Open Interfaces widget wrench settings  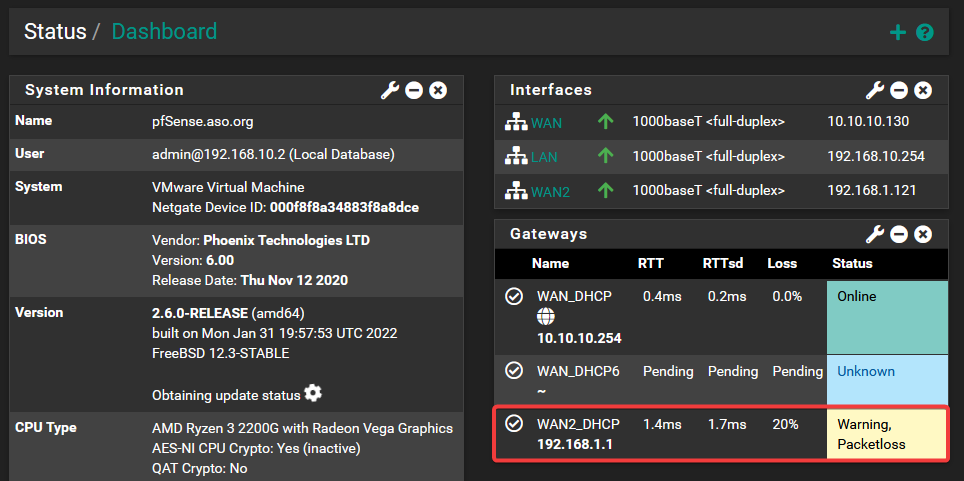pos(875,90)
